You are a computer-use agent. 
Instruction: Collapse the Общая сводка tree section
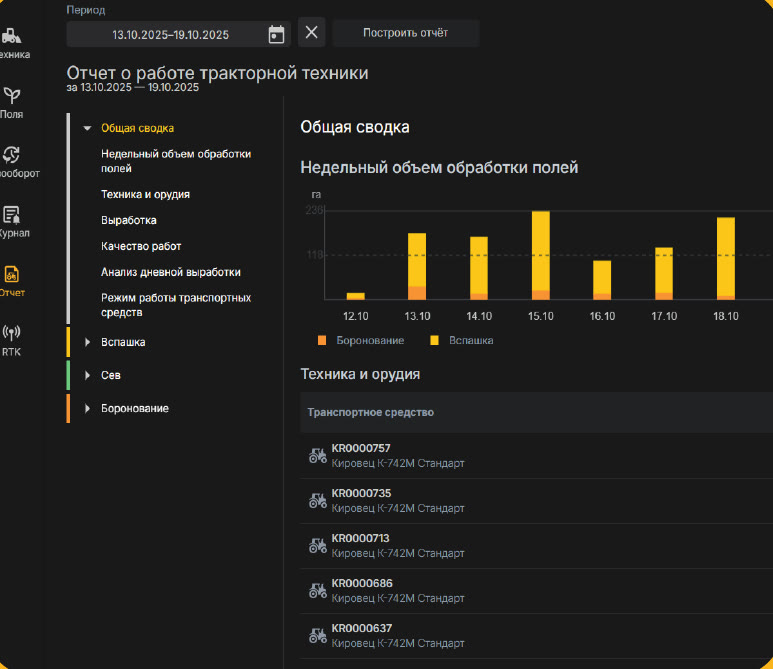87,128
